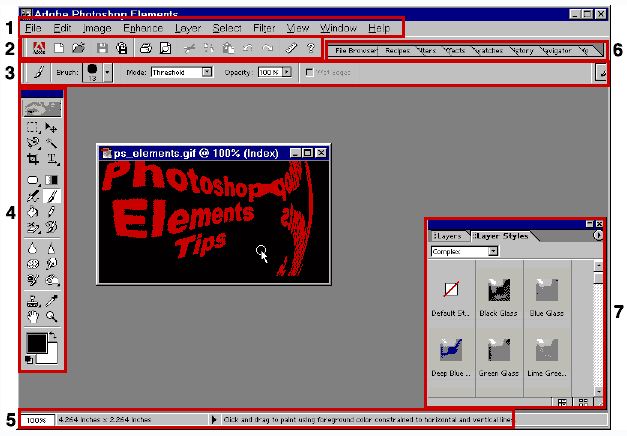The image size is (627, 436).
Task: Select the Lasso tool
Action: tap(33, 143)
